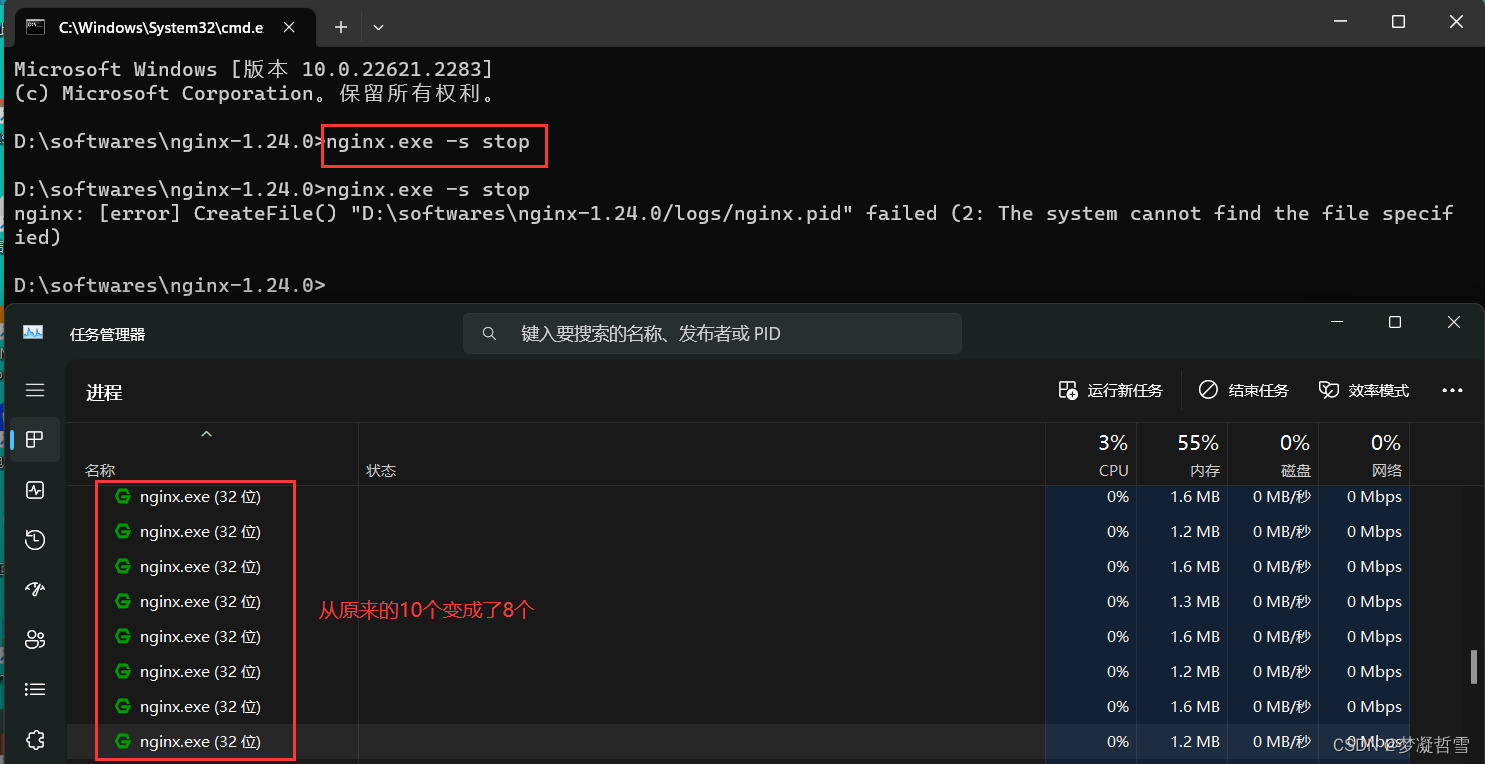Image resolution: width=1485 pixels, height=764 pixels.
Task: Open Users page in Task Manager sidebar
Action: pos(35,639)
